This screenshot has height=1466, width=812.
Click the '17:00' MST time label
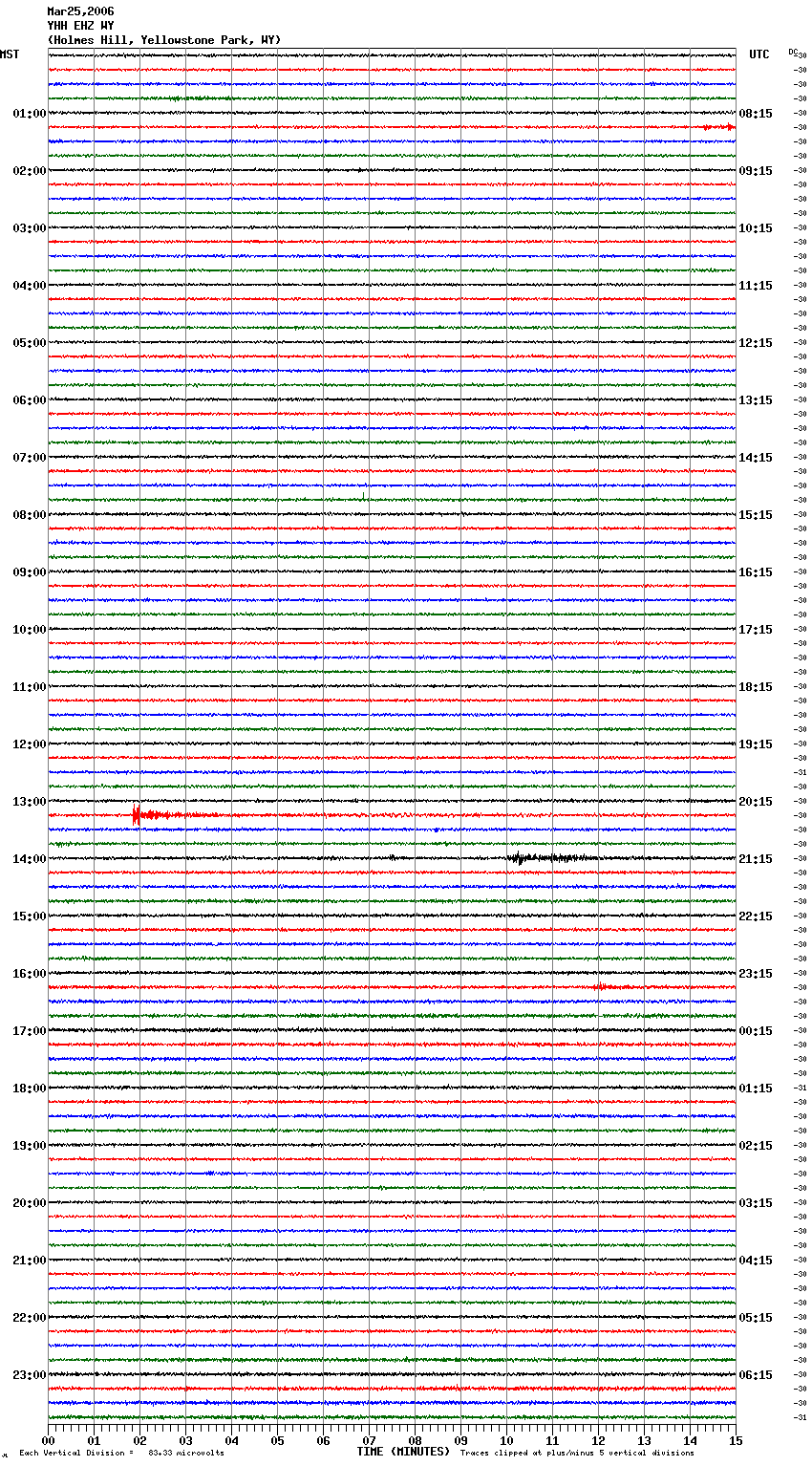[30, 1031]
